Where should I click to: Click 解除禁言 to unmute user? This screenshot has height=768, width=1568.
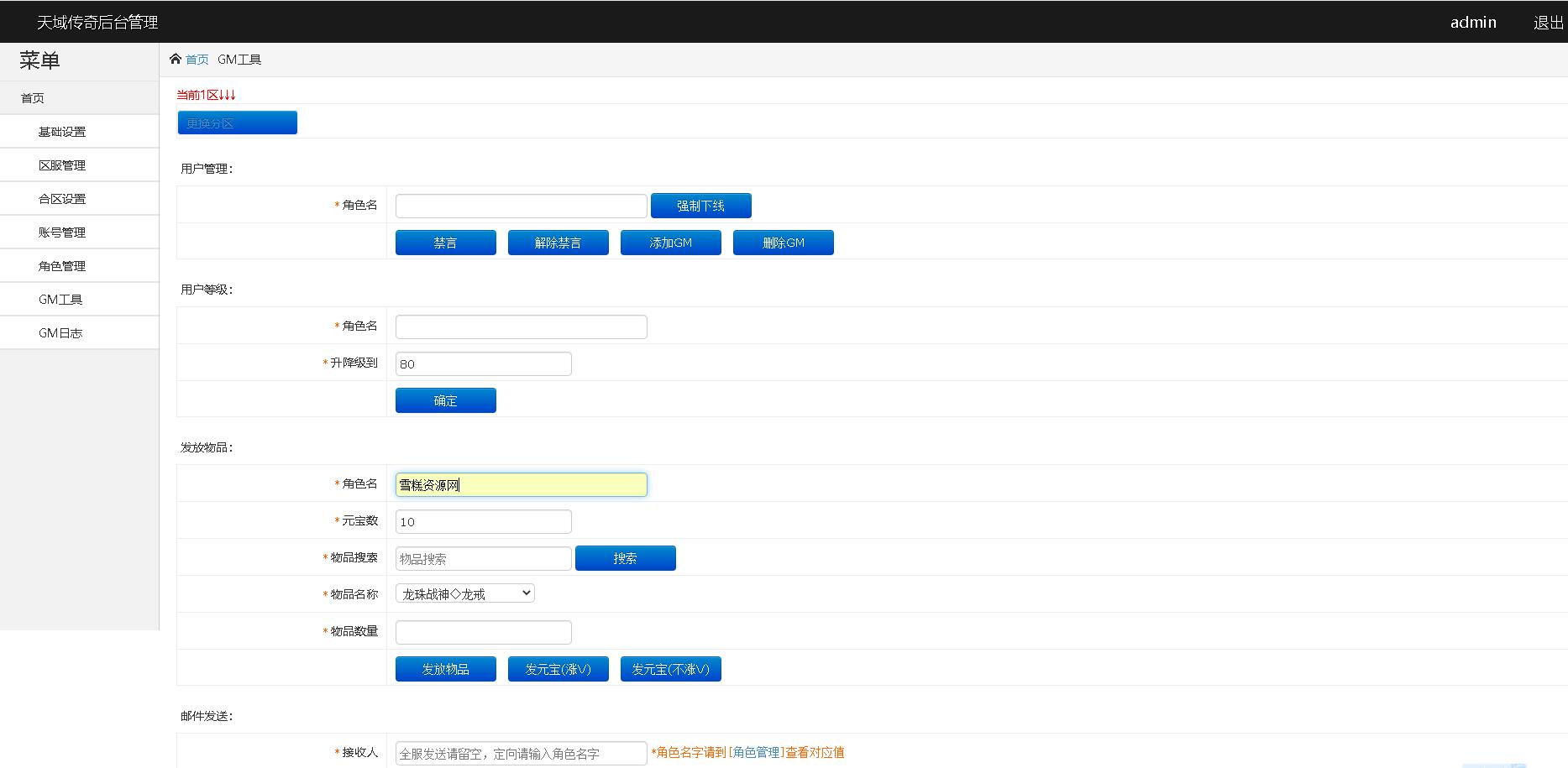click(x=558, y=243)
